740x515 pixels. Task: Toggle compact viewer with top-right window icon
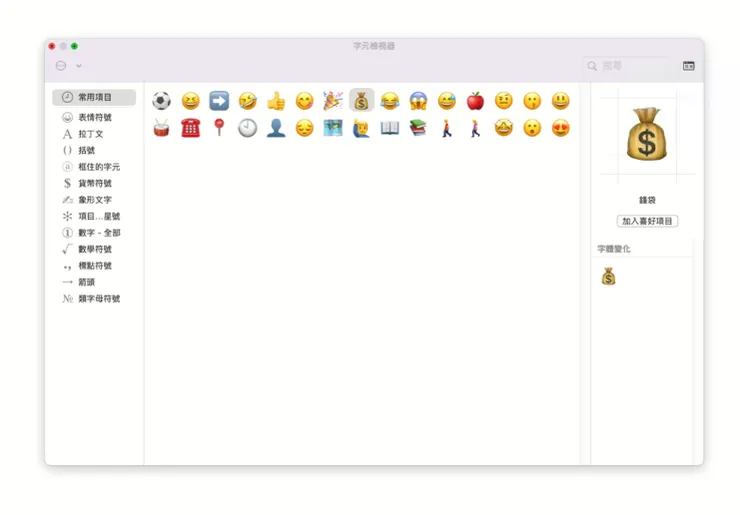[x=689, y=66]
